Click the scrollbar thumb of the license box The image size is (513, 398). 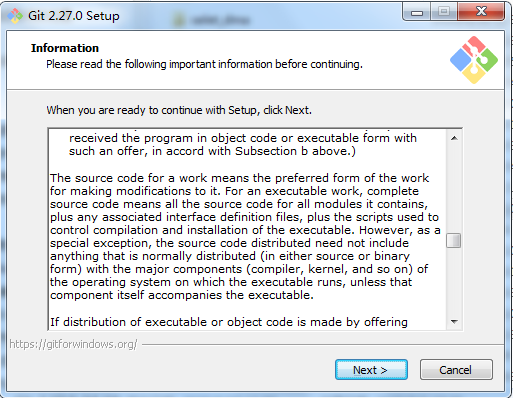coord(454,240)
